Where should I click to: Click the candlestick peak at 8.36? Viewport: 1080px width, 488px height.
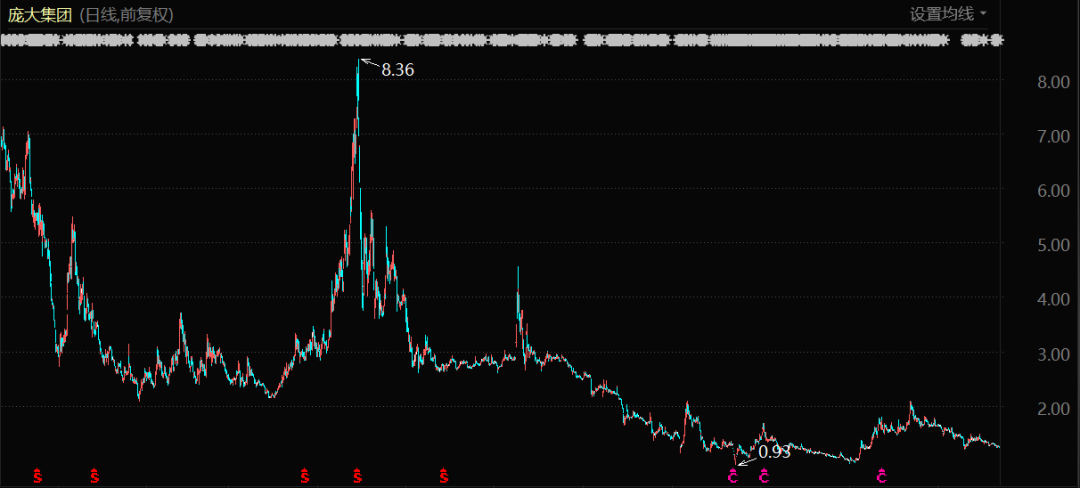[x=358, y=64]
